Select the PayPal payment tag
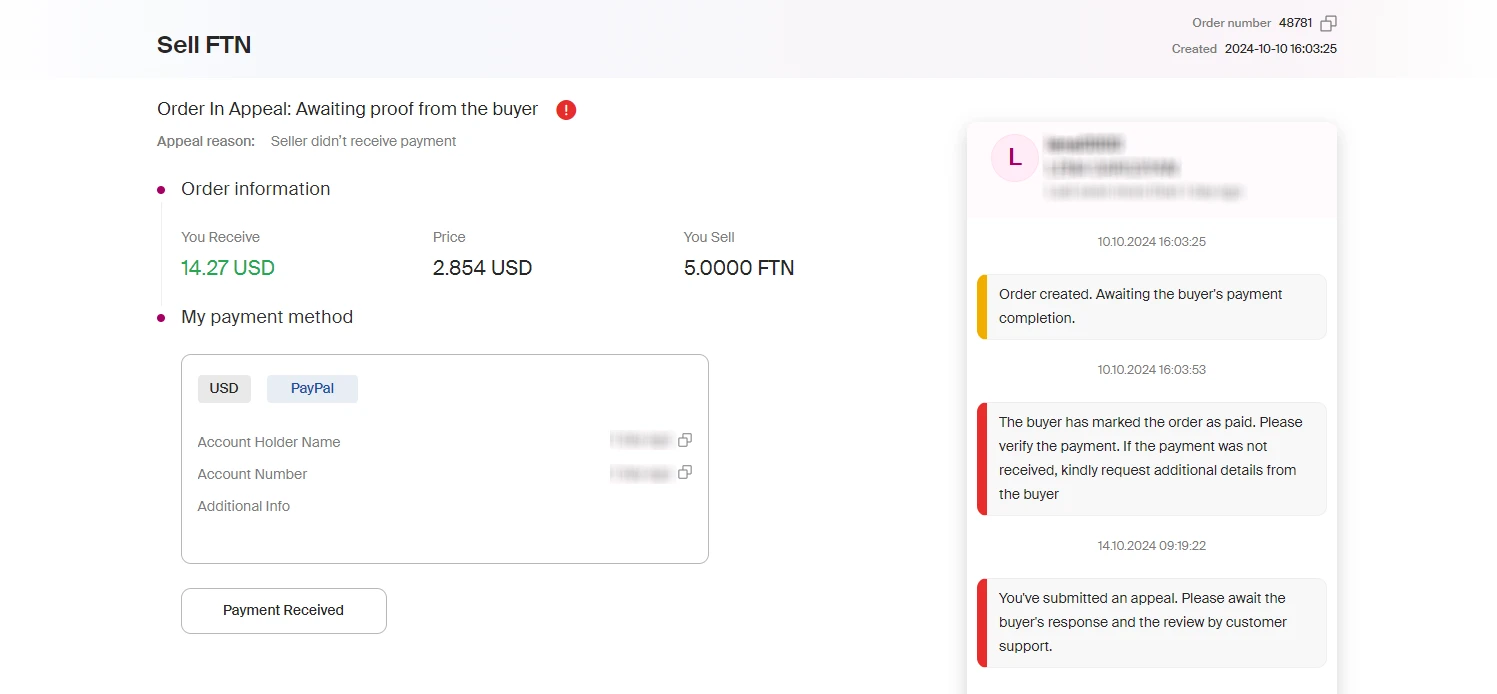 click(312, 388)
